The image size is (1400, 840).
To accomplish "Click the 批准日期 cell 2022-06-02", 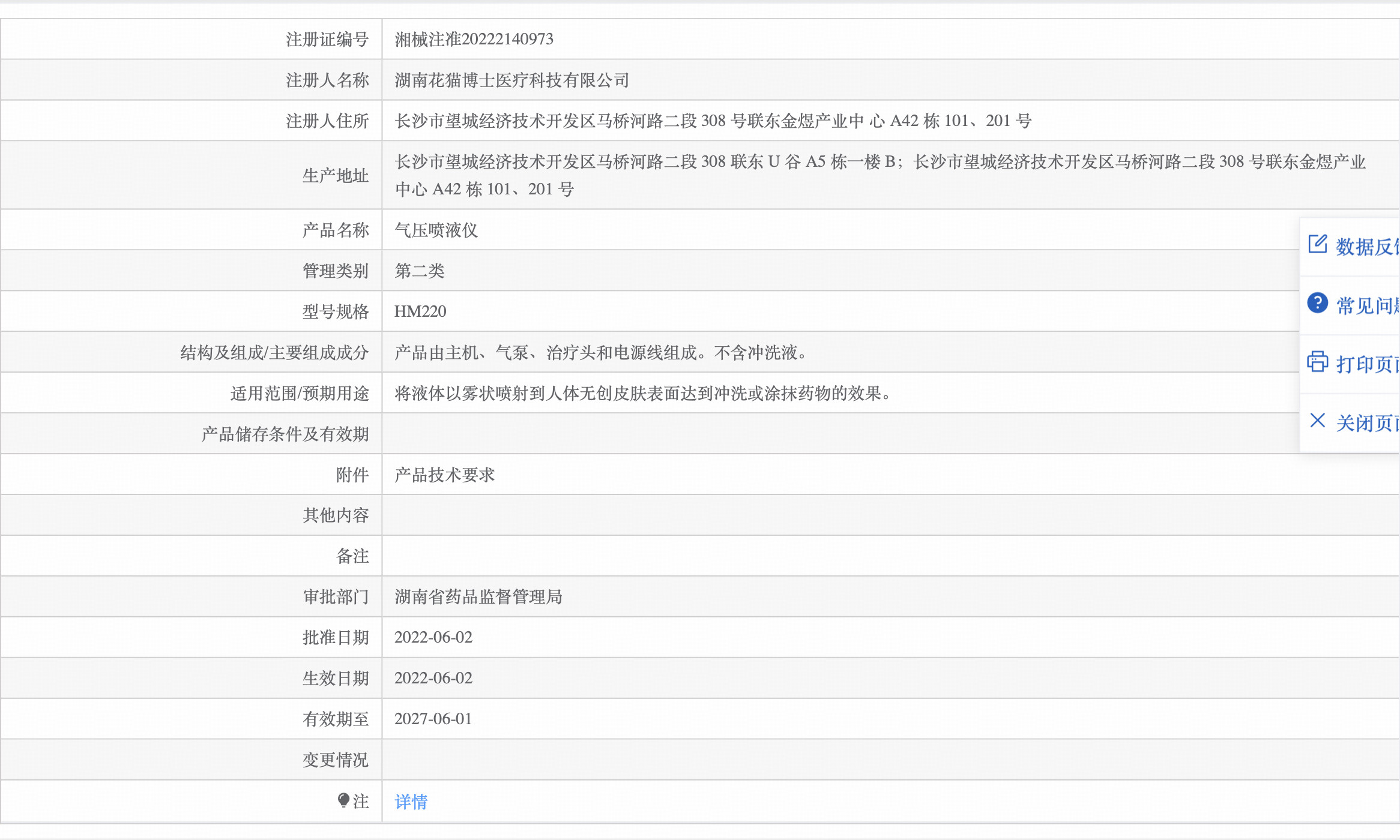I will click(x=433, y=637).
